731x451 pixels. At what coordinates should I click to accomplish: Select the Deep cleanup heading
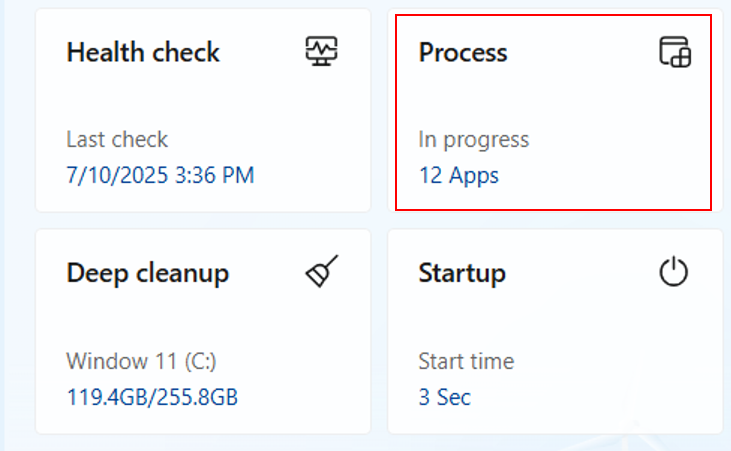click(x=148, y=274)
